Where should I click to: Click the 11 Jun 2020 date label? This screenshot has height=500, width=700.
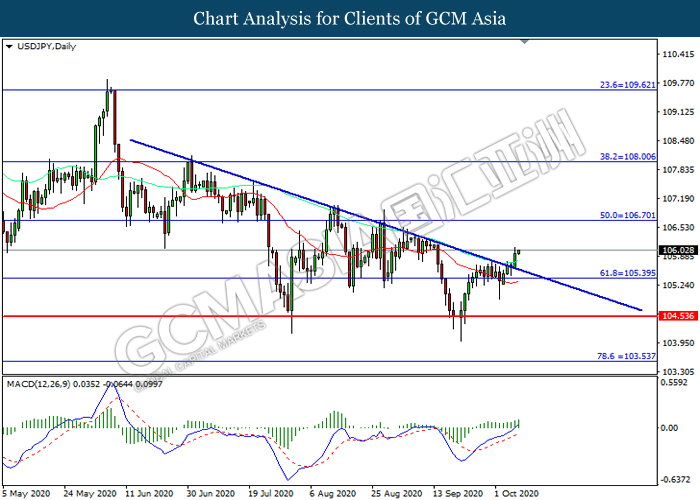point(149,493)
